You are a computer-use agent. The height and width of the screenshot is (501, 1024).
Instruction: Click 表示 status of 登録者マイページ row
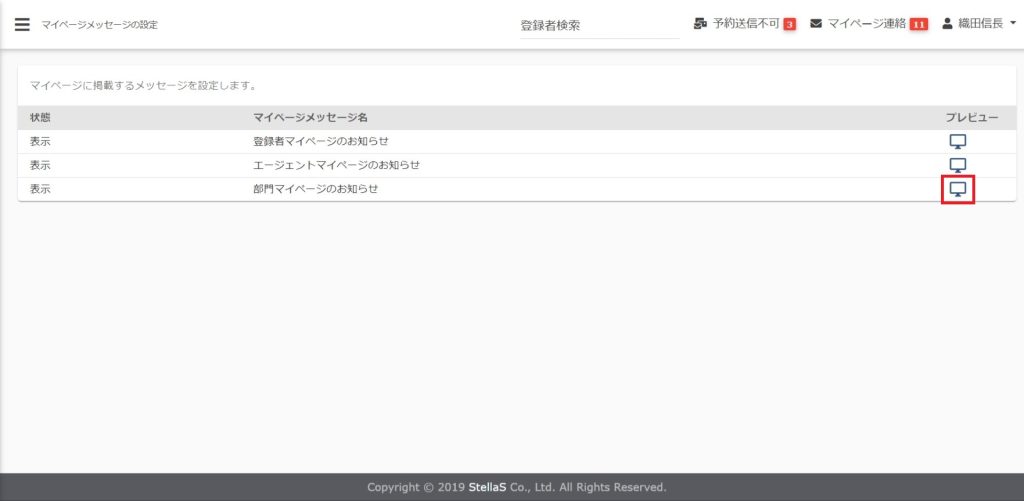point(40,141)
